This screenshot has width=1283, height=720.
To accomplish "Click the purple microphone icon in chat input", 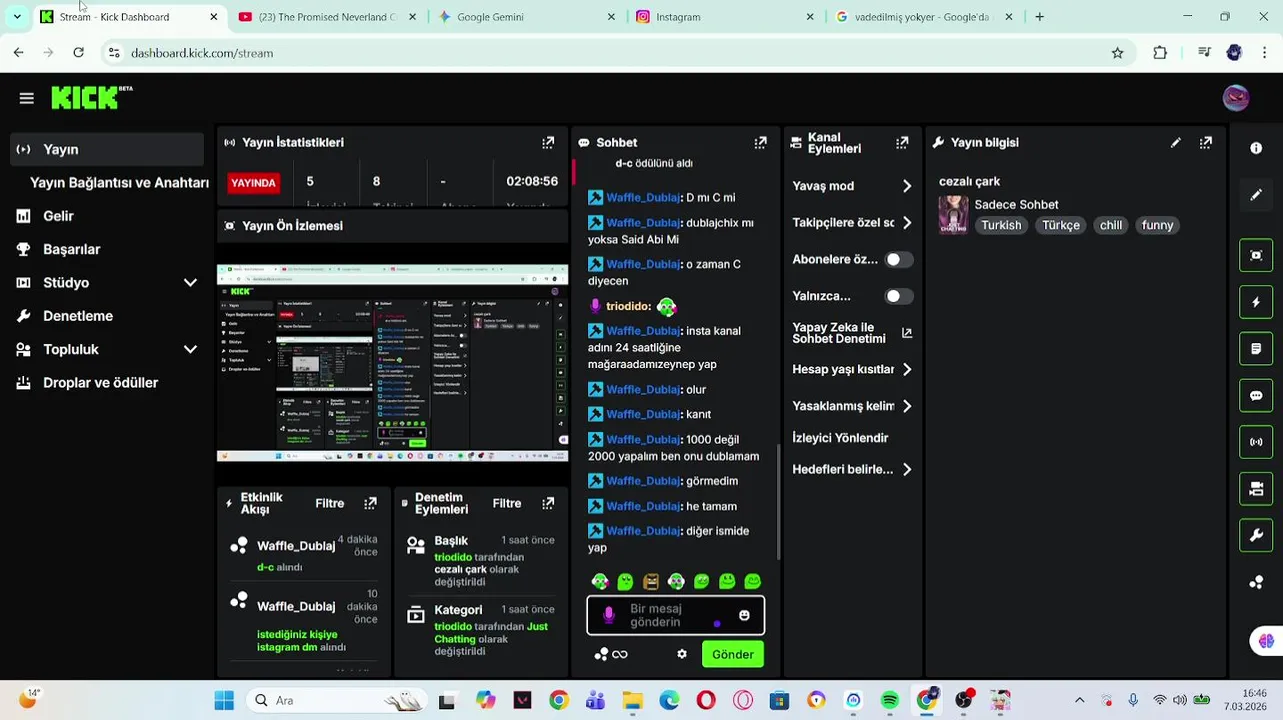I will (609, 615).
